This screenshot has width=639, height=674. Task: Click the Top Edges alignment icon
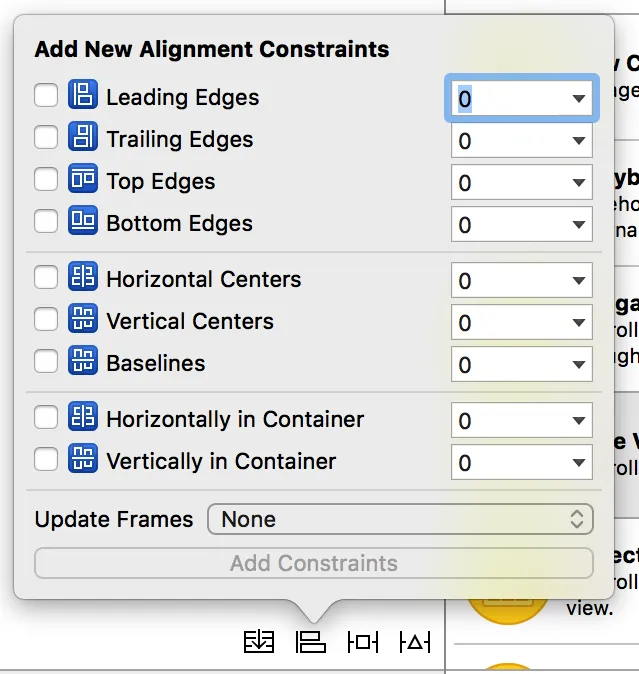pos(82,181)
